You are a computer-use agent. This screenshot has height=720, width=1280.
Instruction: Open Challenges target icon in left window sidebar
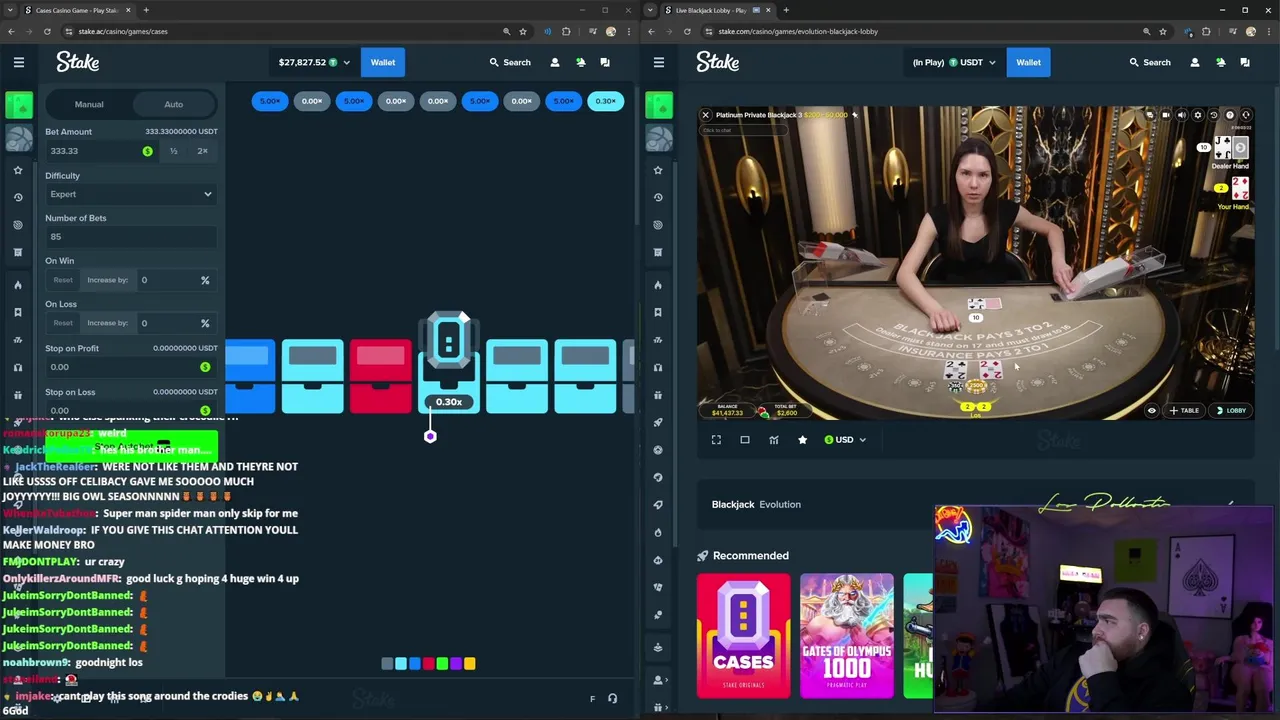[18, 225]
